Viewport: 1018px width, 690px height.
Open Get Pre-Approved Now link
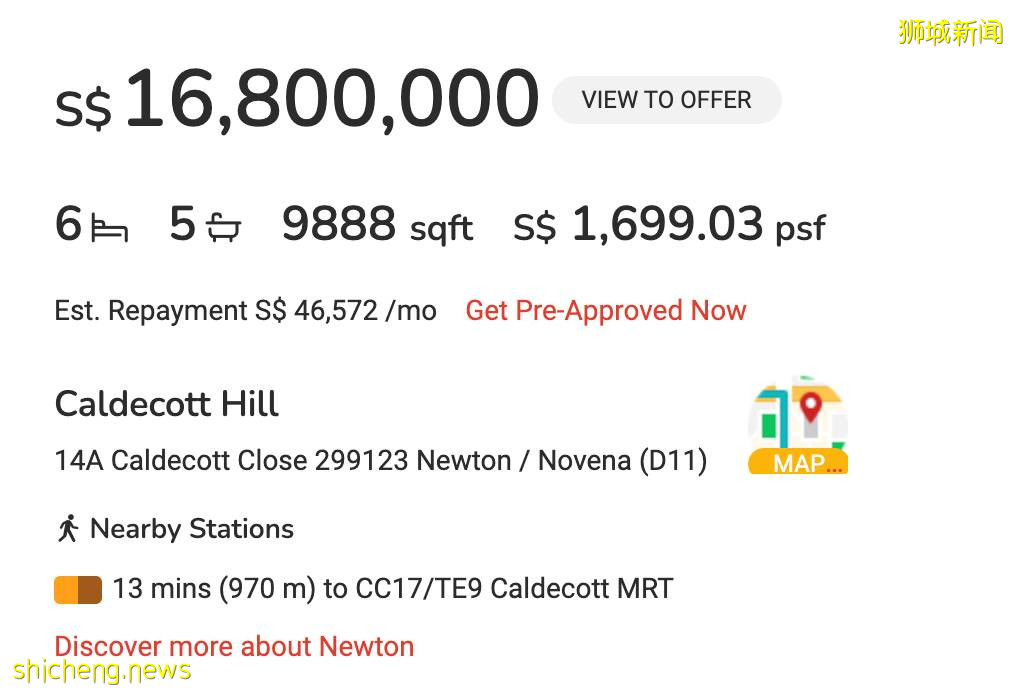606,311
